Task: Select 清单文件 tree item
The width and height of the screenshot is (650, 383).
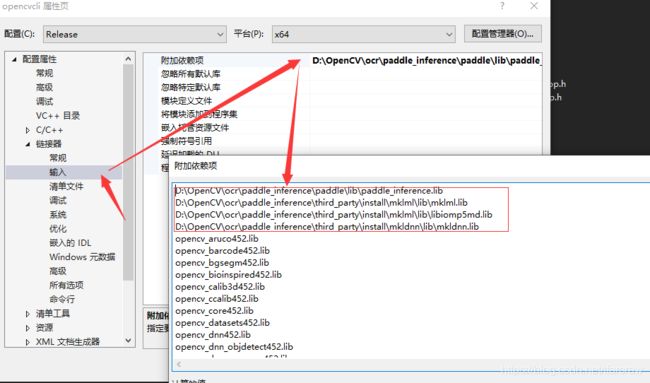Action: [x=66, y=186]
